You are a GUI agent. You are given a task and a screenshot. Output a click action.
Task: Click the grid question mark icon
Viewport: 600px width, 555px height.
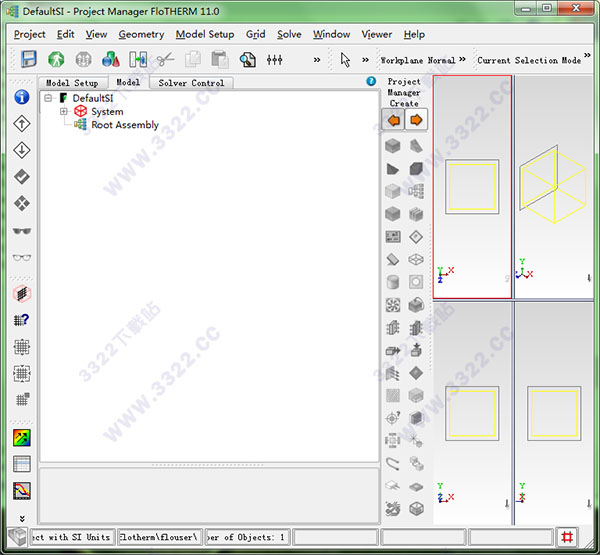click(x=22, y=320)
